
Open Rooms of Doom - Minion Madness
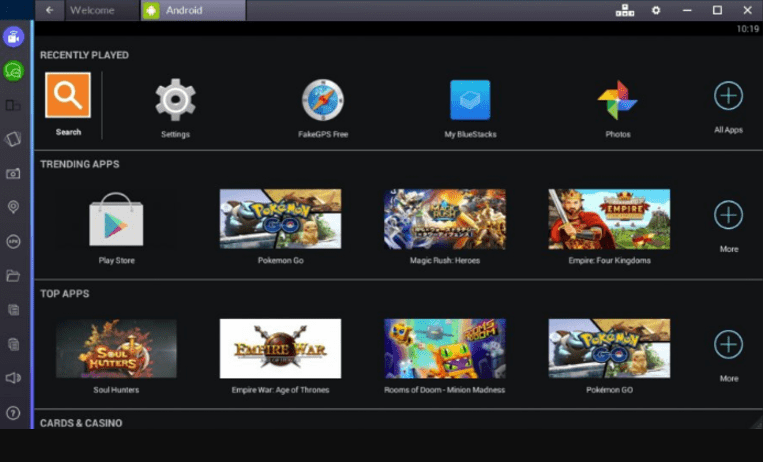(x=445, y=349)
